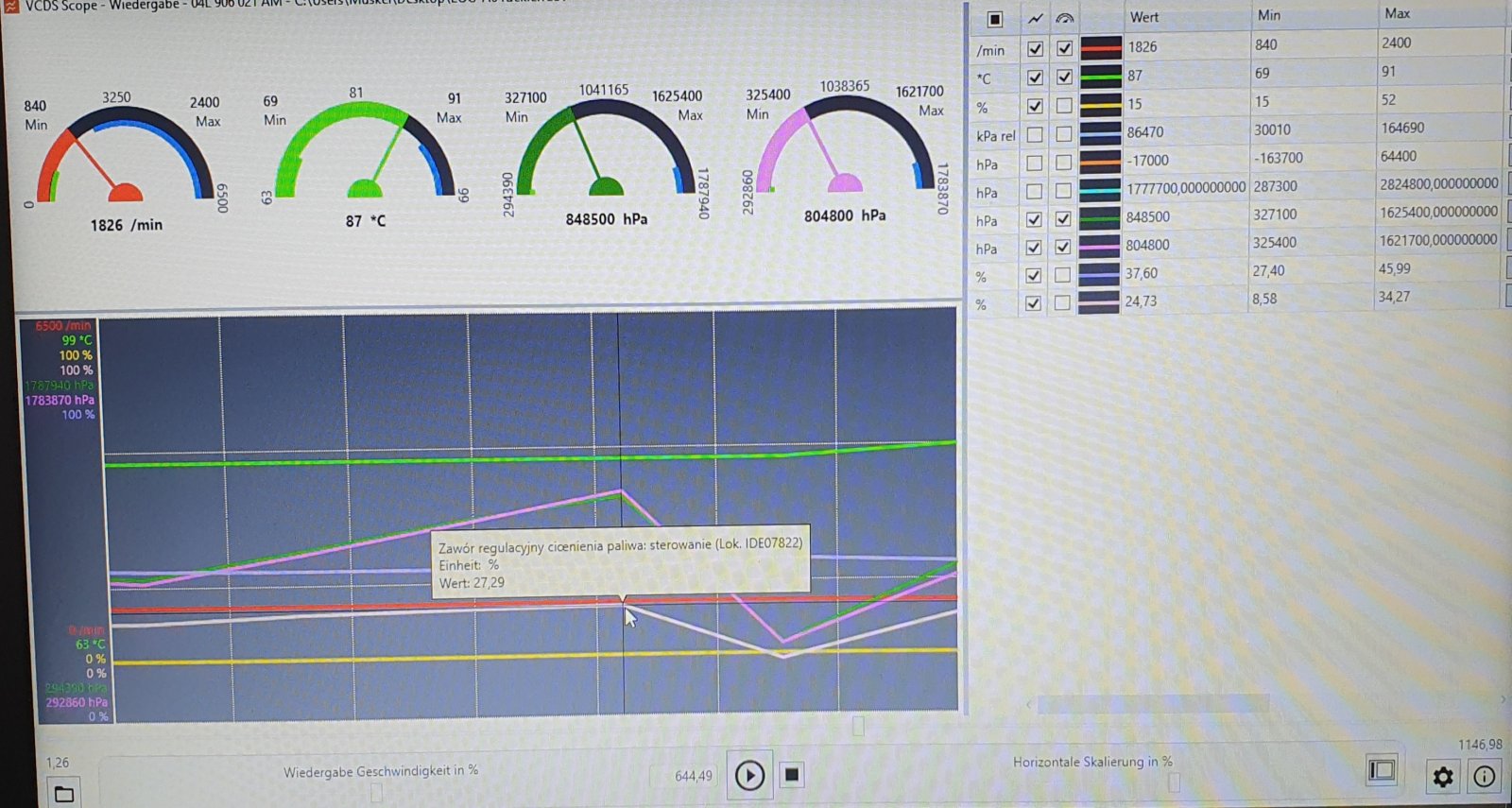Toggle the side panel layout icon

pyautogui.click(x=1382, y=770)
